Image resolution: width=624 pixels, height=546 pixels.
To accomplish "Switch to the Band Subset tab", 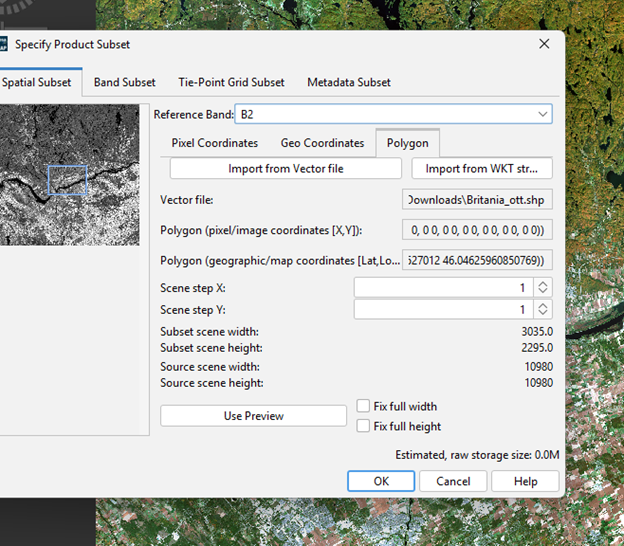I will 125,82.
